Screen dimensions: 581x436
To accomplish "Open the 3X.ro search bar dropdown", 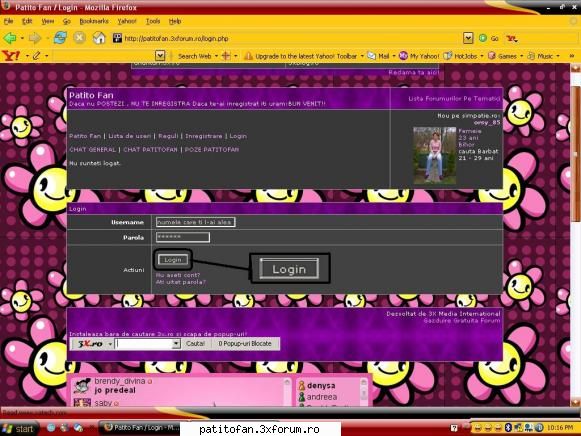I will [176, 344].
